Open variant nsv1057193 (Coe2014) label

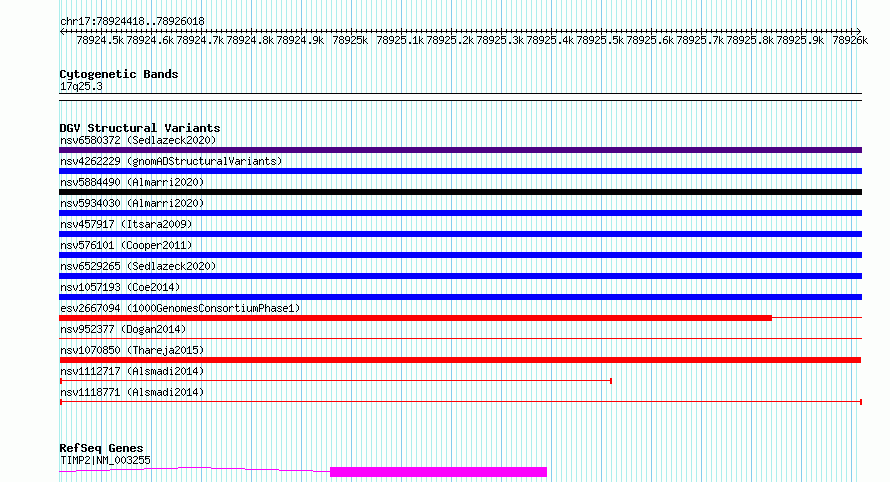120,287
